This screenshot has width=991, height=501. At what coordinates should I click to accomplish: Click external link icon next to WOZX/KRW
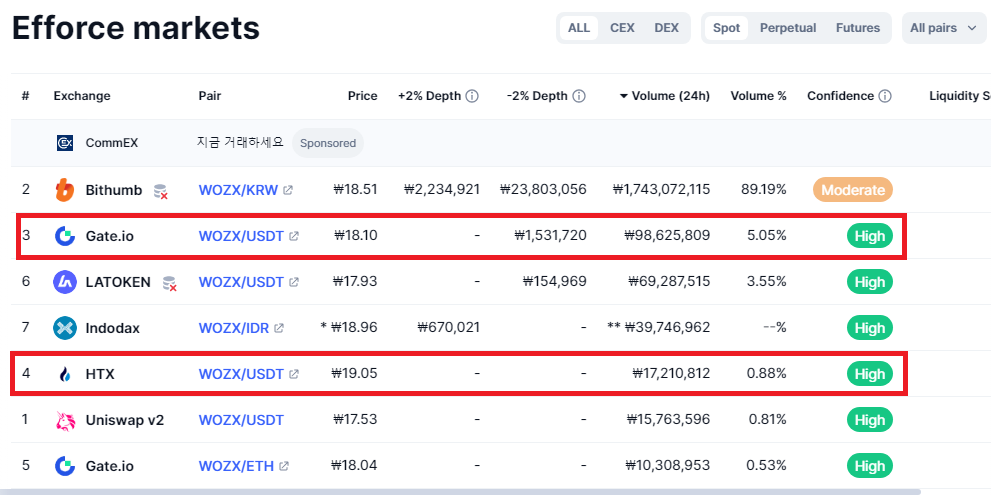click(288, 190)
